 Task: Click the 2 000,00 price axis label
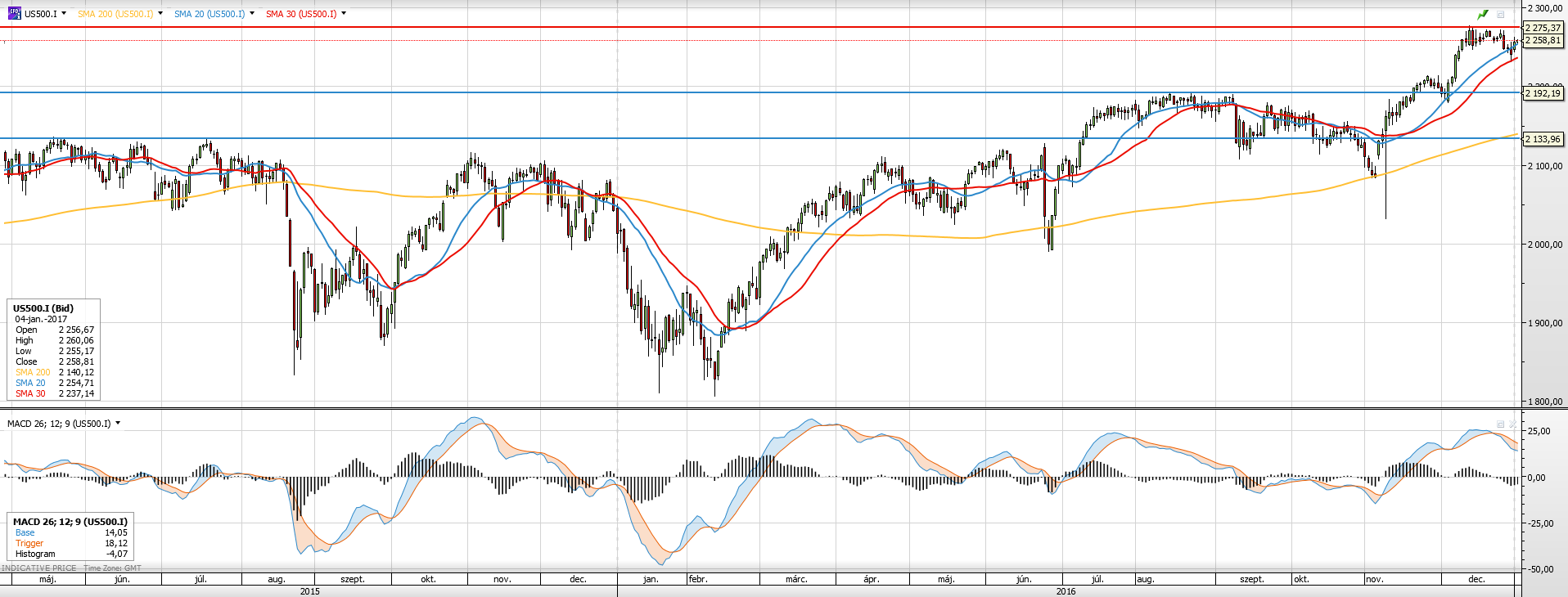[1544, 245]
